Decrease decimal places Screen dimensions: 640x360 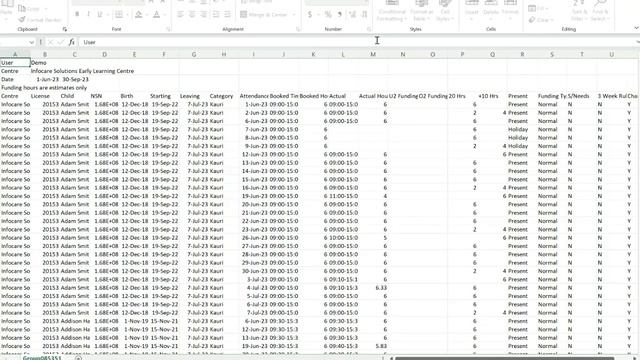(x=364, y=15)
